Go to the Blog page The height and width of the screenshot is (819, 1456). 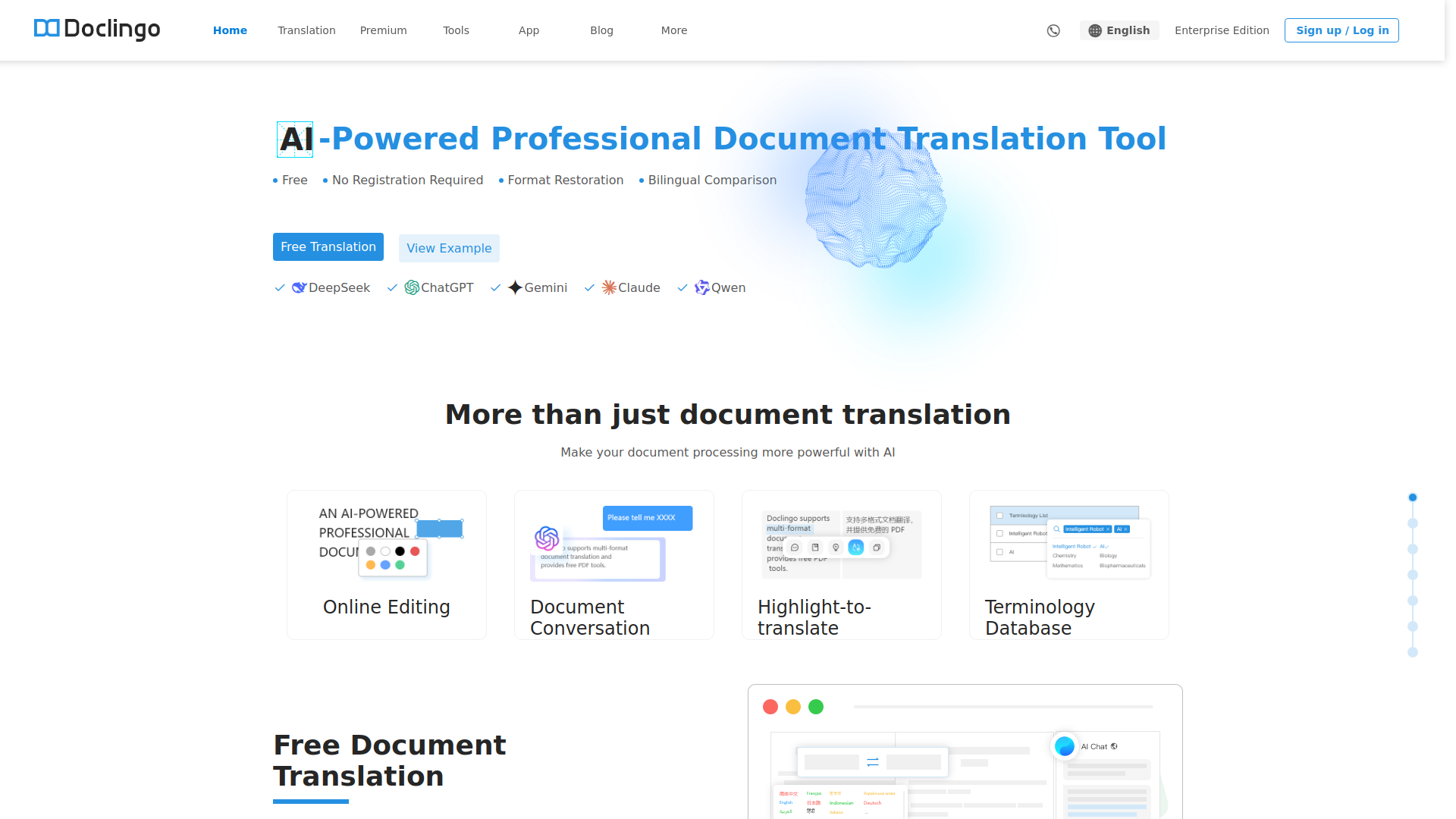[601, 30]
